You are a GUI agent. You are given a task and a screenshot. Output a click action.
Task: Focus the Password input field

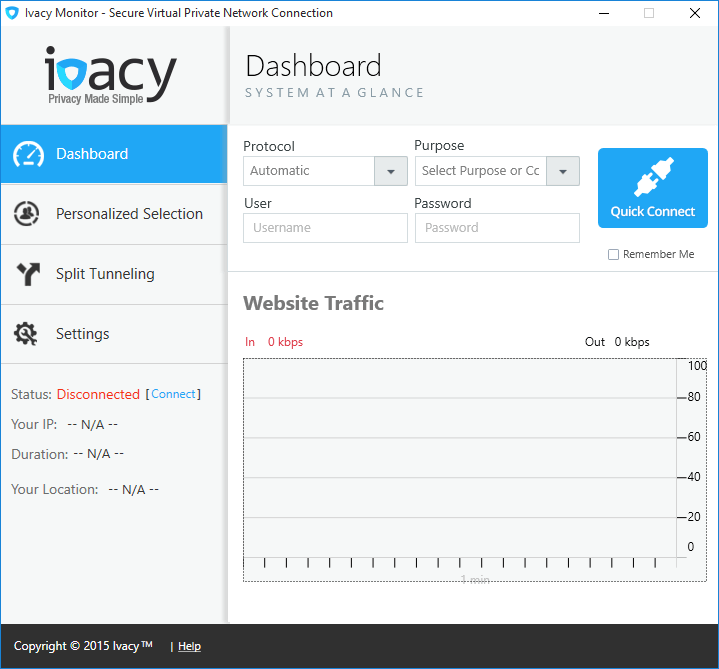coord(497,228)
